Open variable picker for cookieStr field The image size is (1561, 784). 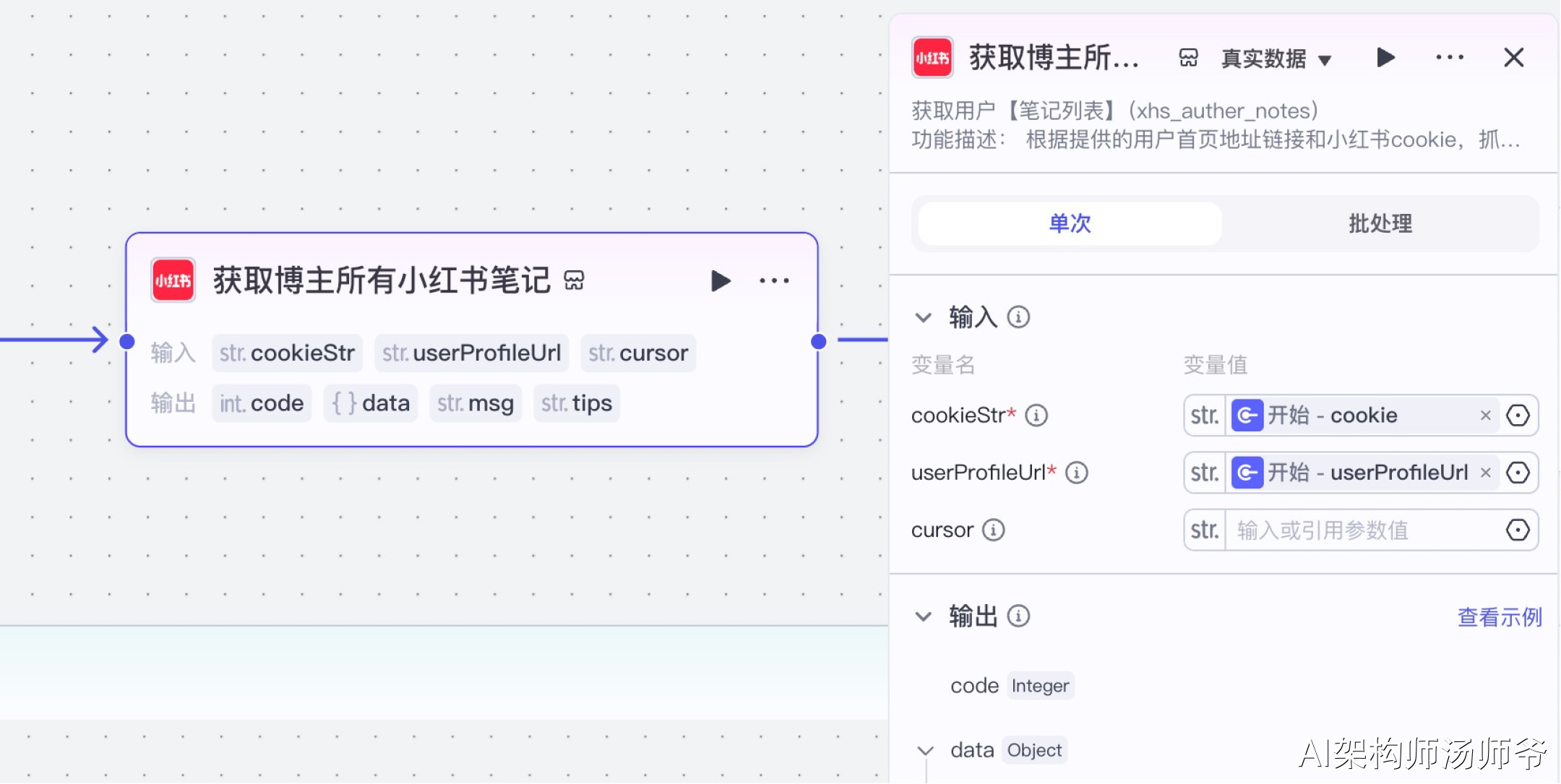point(1518,415)
